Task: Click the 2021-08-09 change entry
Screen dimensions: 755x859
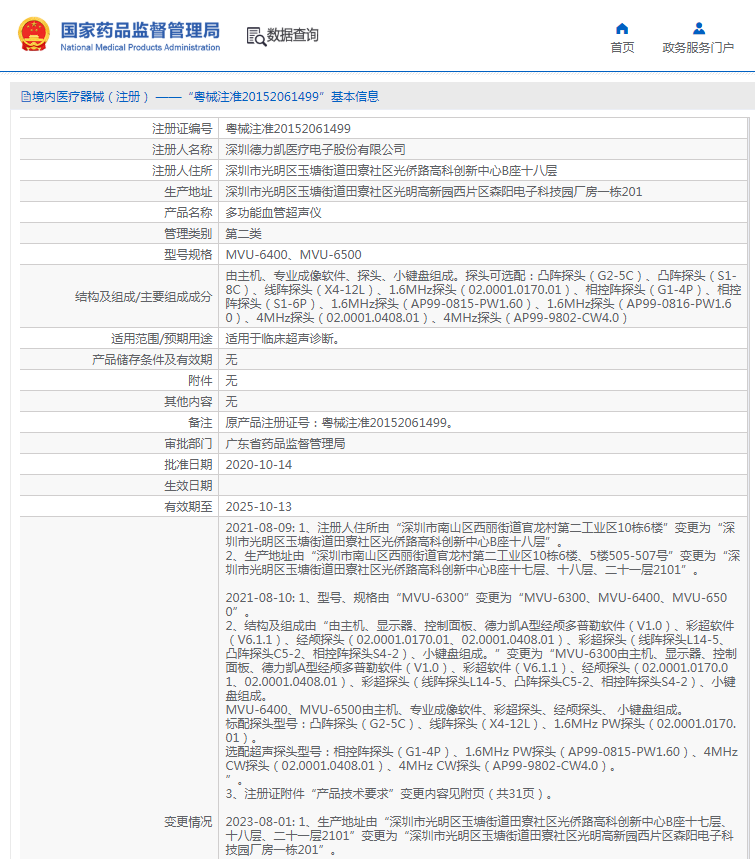Action: (483, 549)
